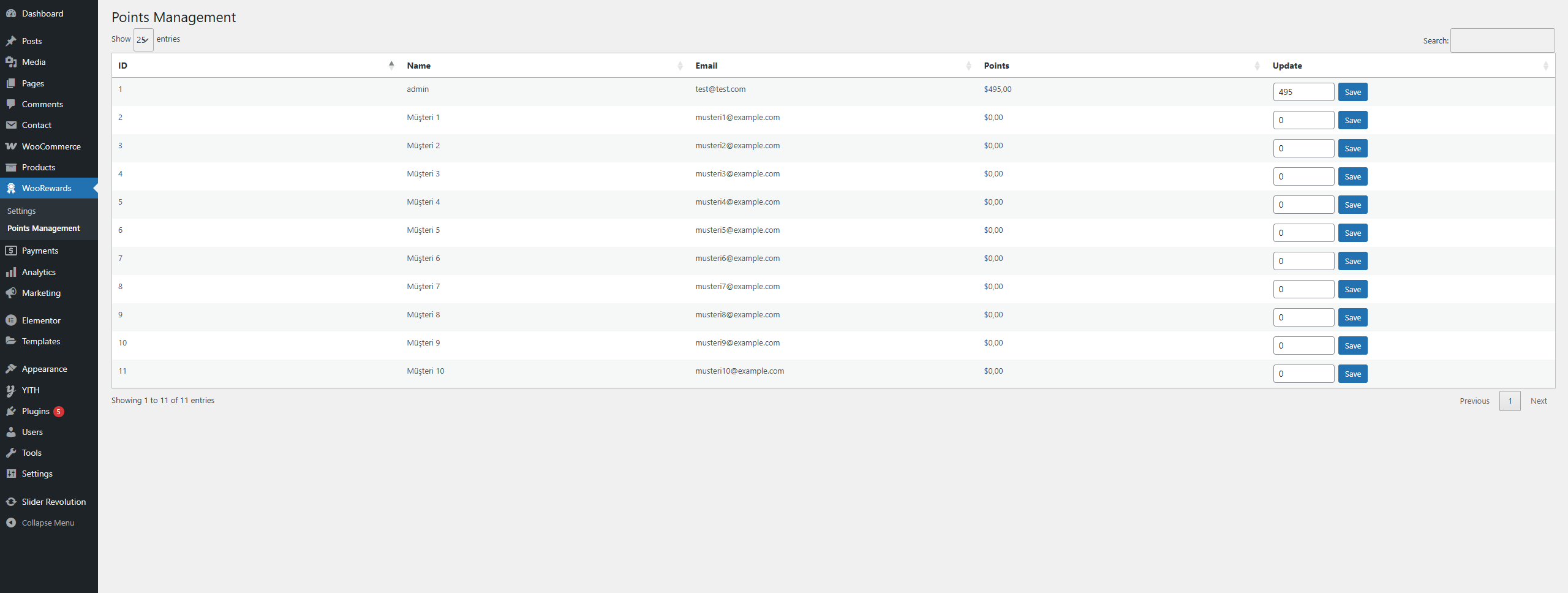1568x593 pixels.
Task: Collapse the admin sidebar menu
Action: tap(48, 523)
